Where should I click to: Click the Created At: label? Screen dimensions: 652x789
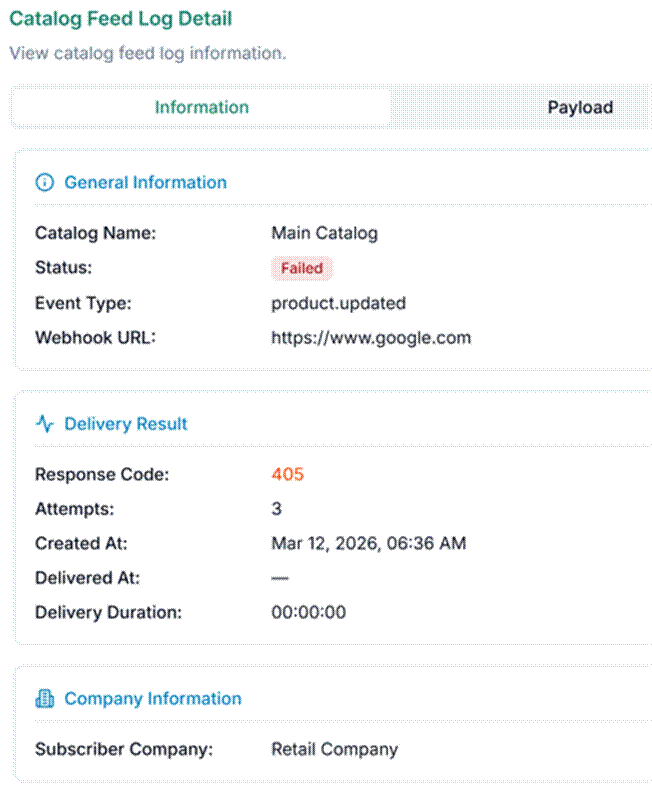[82, 543]
